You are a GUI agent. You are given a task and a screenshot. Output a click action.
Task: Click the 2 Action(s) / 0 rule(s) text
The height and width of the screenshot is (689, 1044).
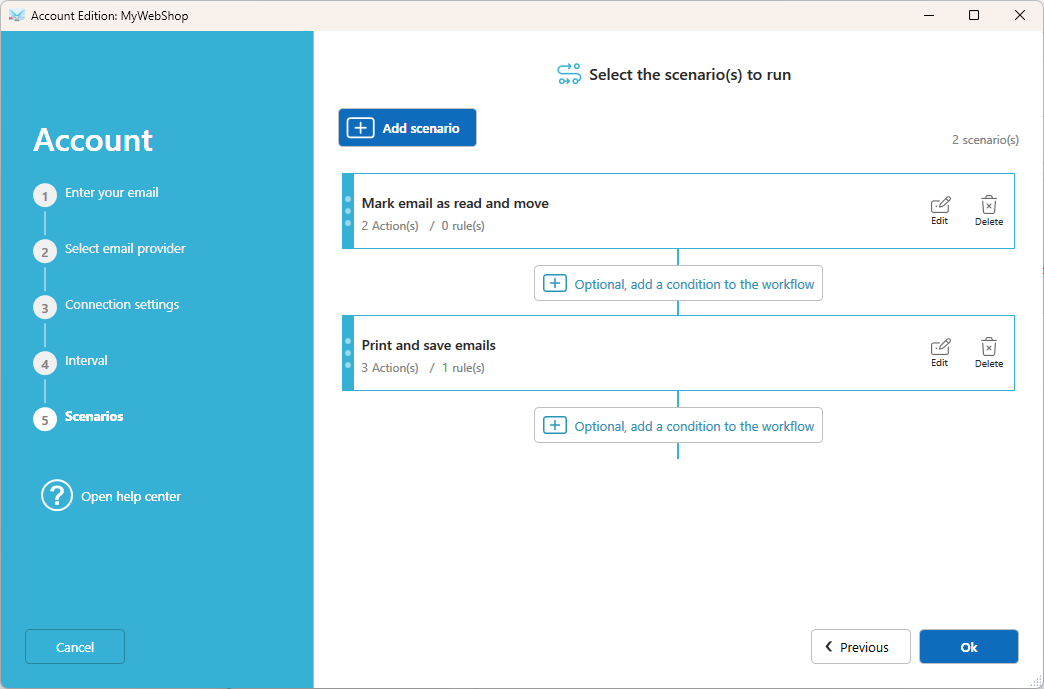pyautogui.click(x=423, y=226)
